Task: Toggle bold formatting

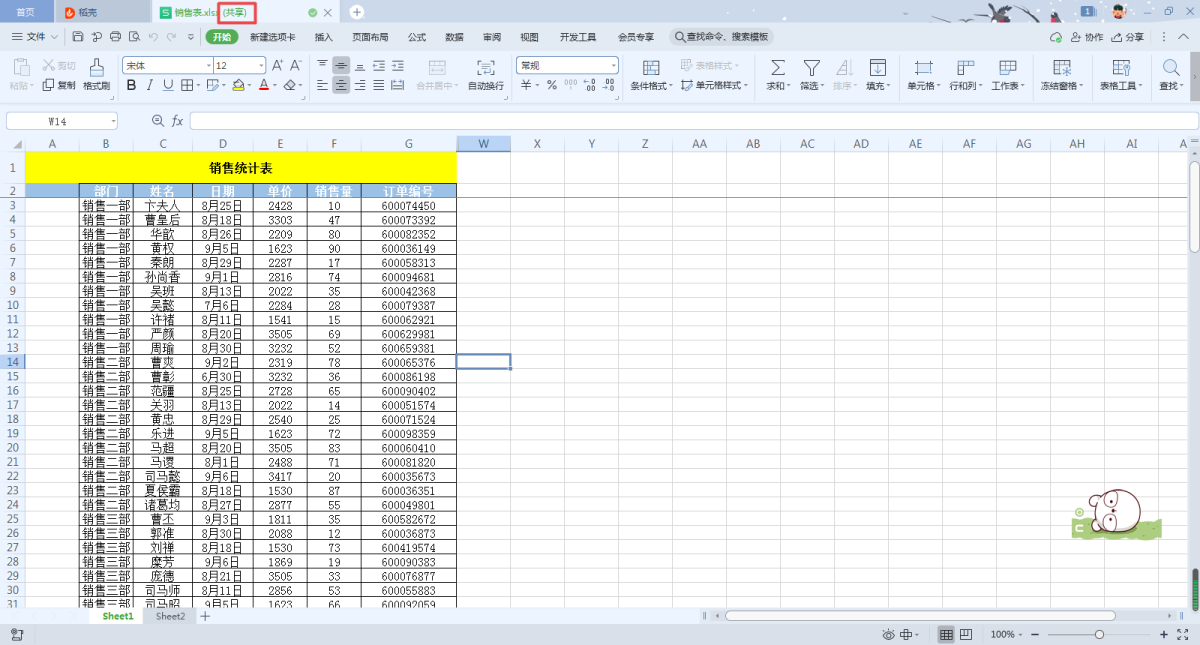Action: pos(131,86)
